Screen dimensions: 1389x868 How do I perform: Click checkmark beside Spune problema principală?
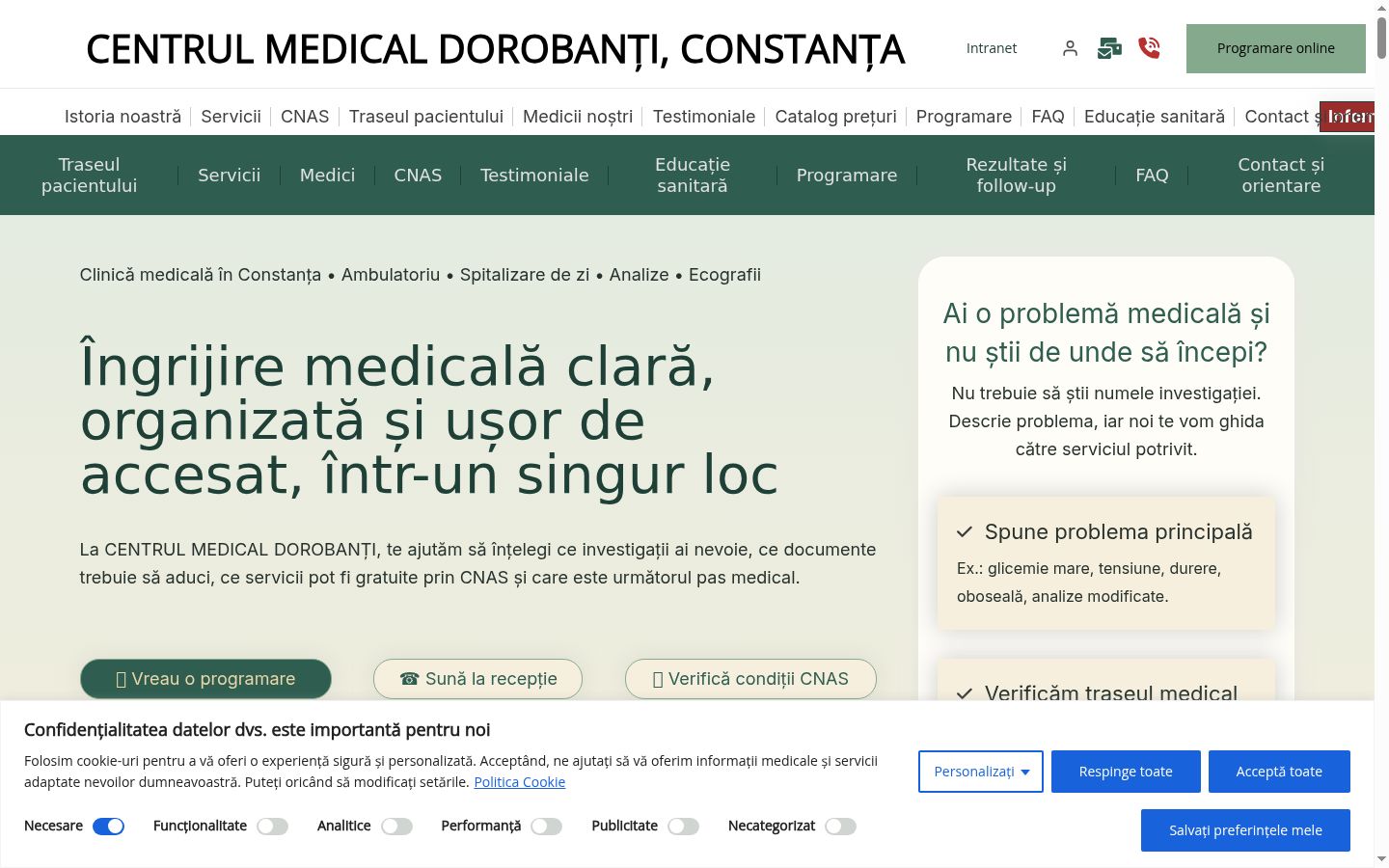click(965, 531)
